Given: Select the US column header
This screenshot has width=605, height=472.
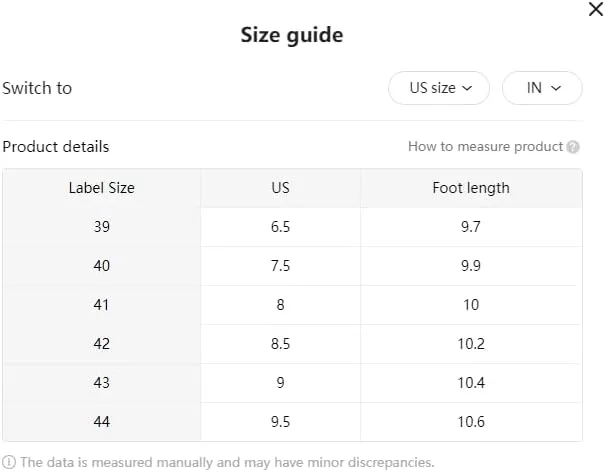Looking at the screenshot, I should pyautogui.click(x=281, y=188).
